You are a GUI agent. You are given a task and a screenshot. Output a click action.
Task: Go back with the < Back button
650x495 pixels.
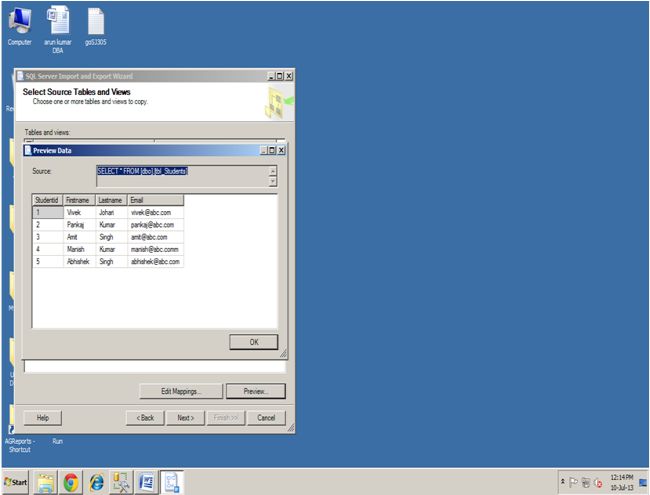(145, 417)
